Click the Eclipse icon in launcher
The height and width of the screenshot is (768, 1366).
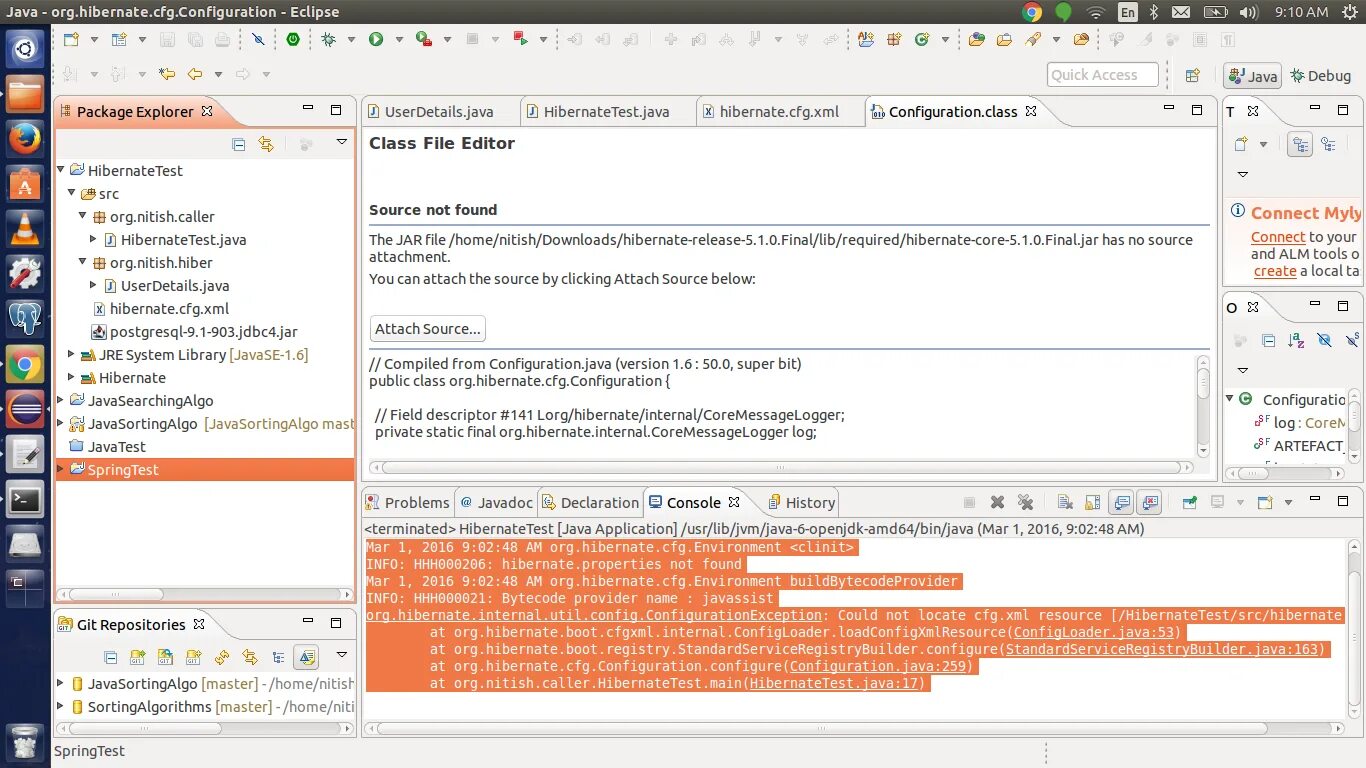(x=25, y=409)
